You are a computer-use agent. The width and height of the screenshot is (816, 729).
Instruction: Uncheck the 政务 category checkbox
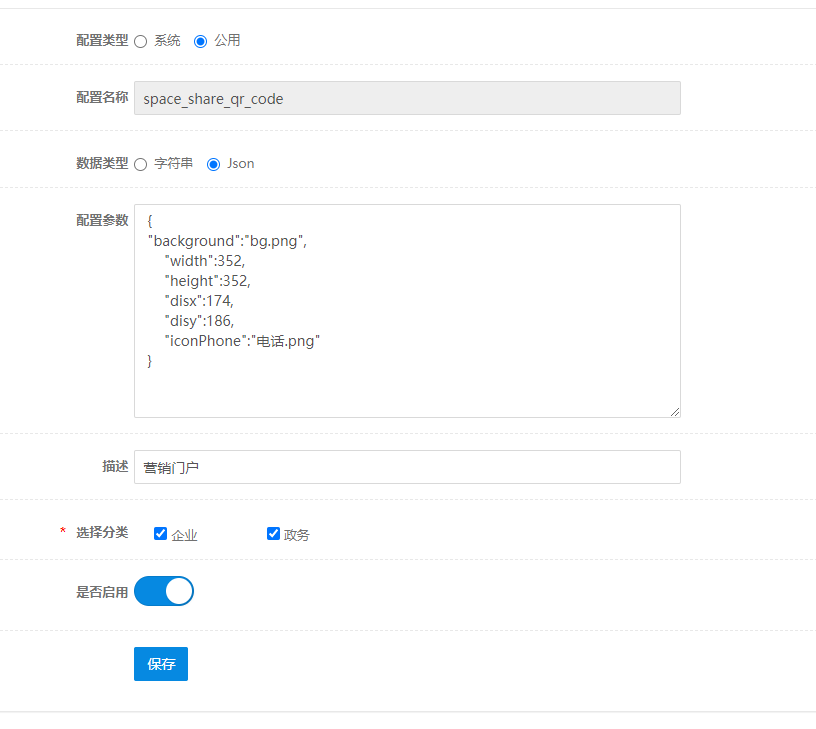[x=273, y=533]
